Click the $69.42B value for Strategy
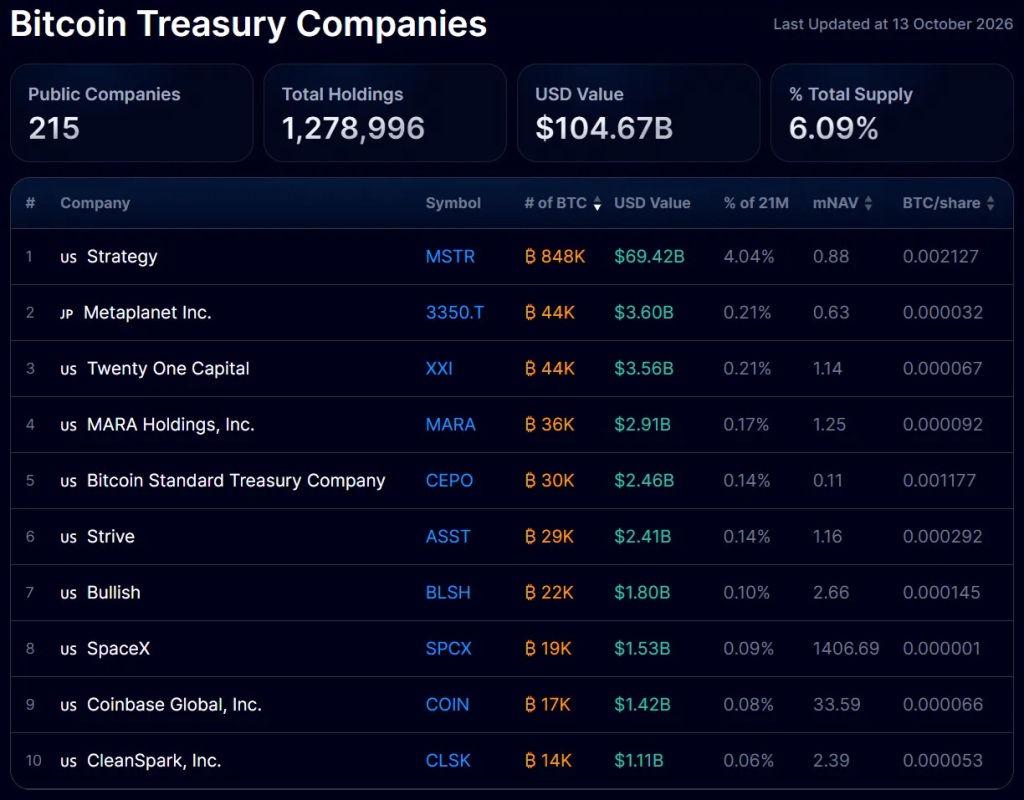 pos(649,256)
